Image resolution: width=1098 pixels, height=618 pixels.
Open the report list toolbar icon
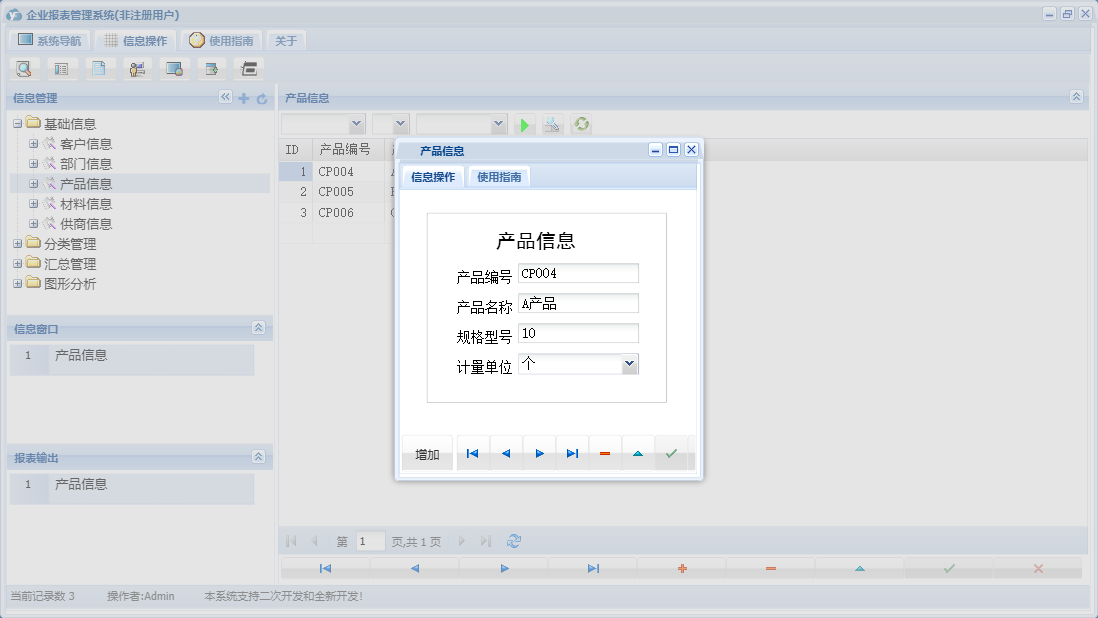pyautogui.click(x=61, y=68)
